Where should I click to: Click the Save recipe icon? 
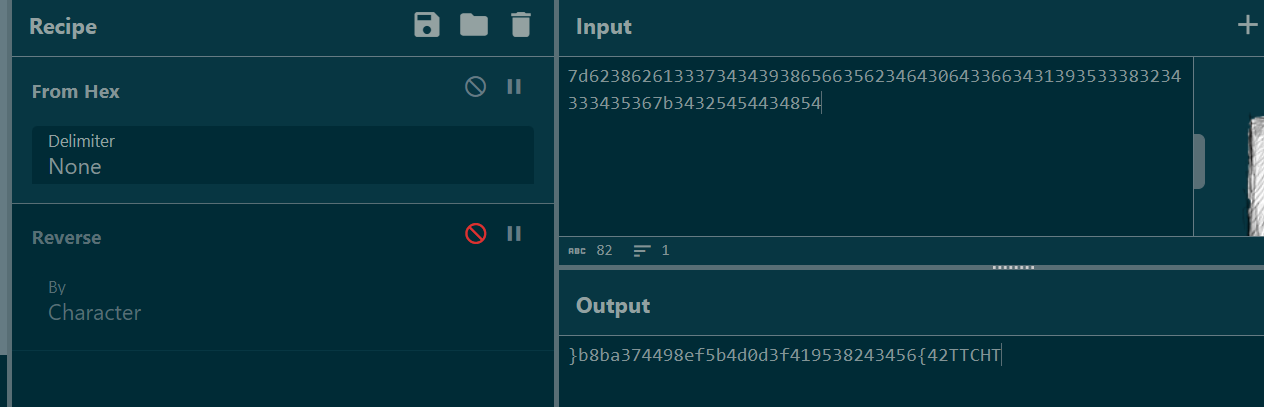pyautogui.click(x=427, y=26)
